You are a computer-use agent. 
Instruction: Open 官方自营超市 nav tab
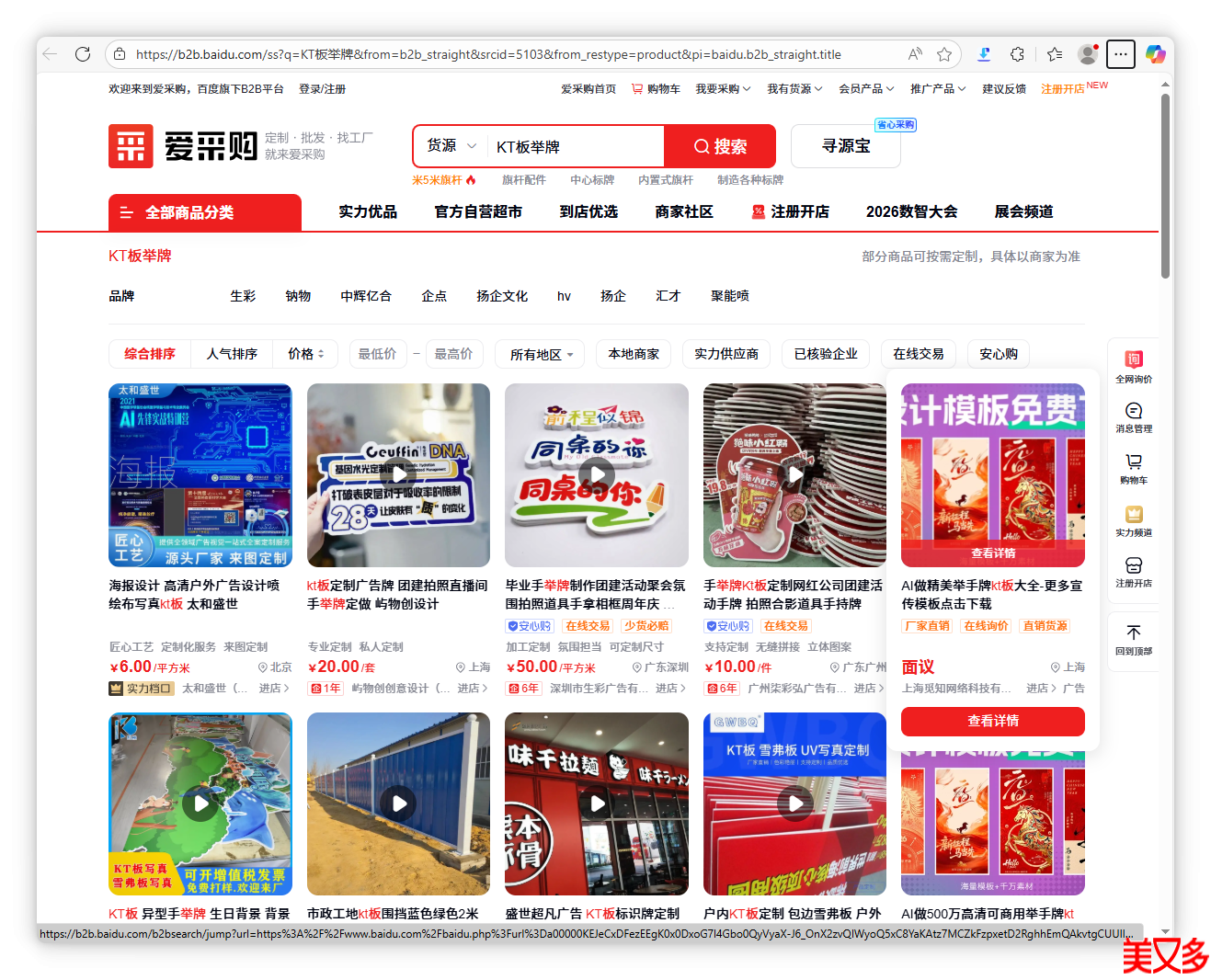click(478, 211)
